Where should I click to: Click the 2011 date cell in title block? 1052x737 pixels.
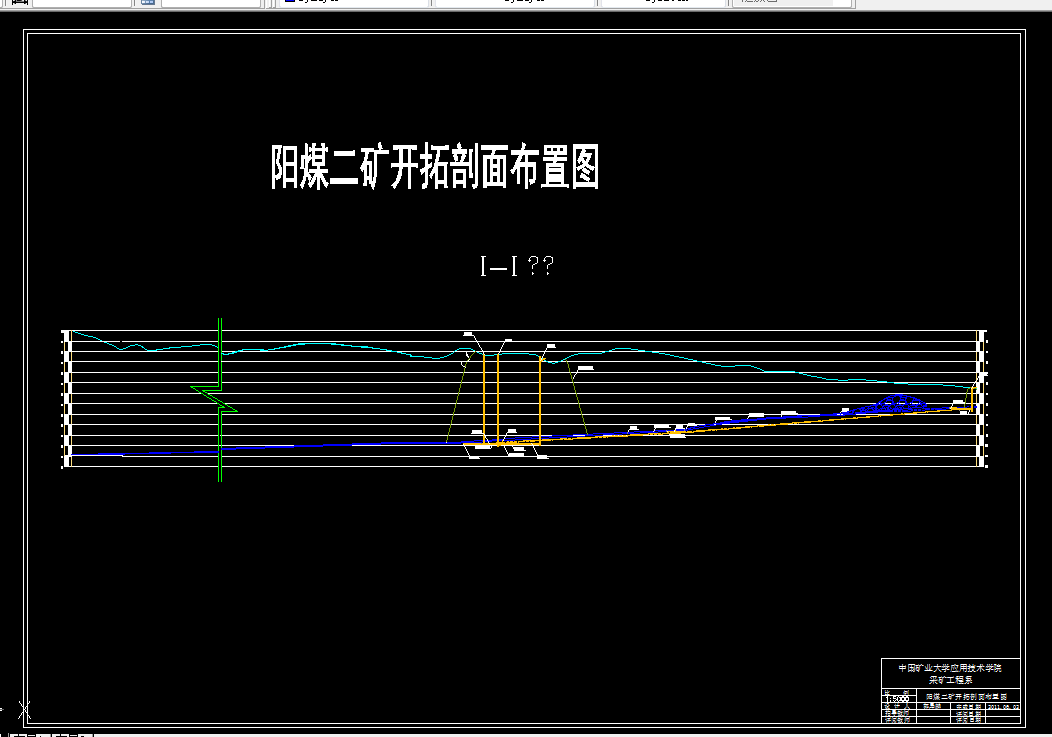pos(1003,707)
